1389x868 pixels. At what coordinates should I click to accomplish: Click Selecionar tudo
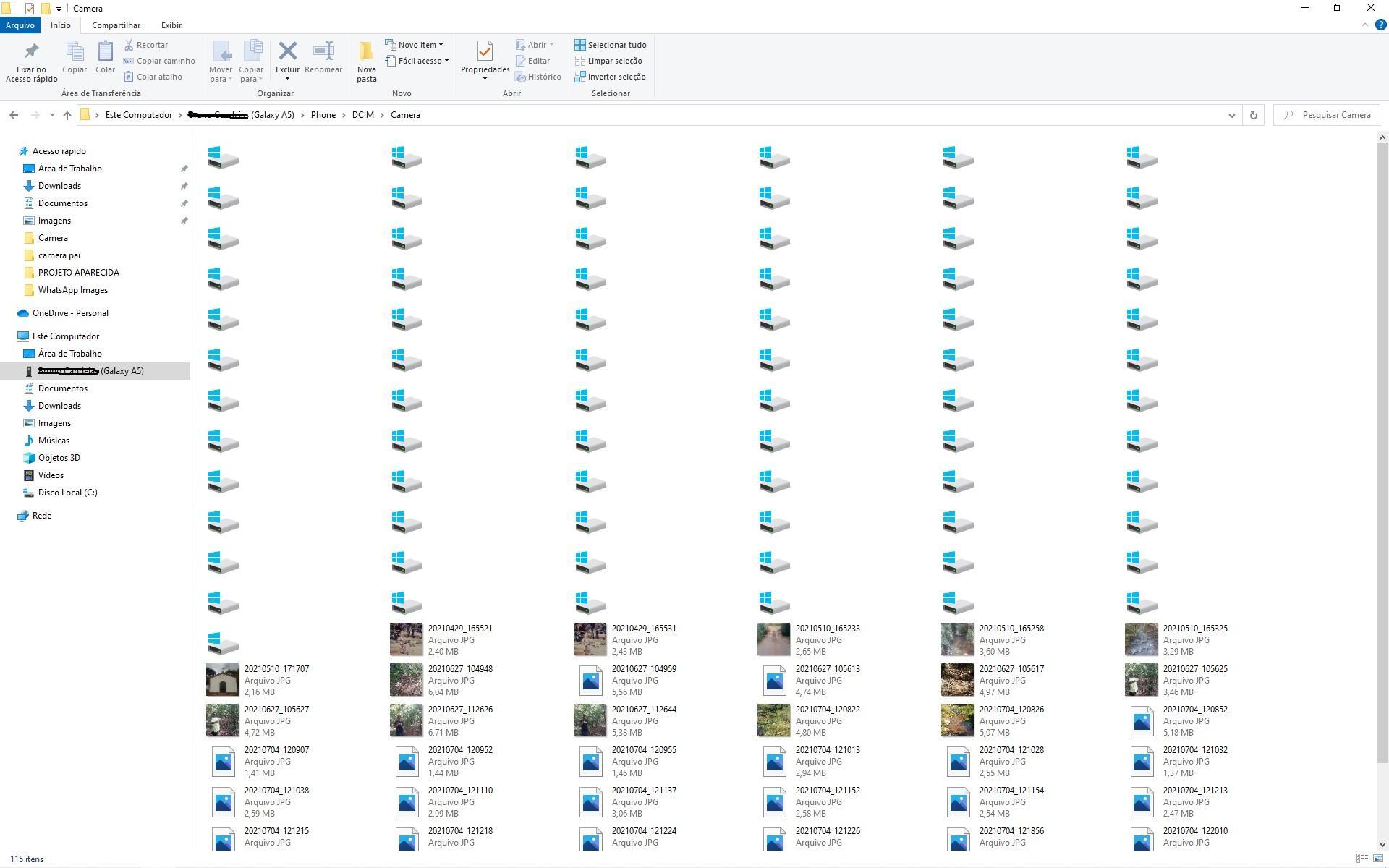611,45
